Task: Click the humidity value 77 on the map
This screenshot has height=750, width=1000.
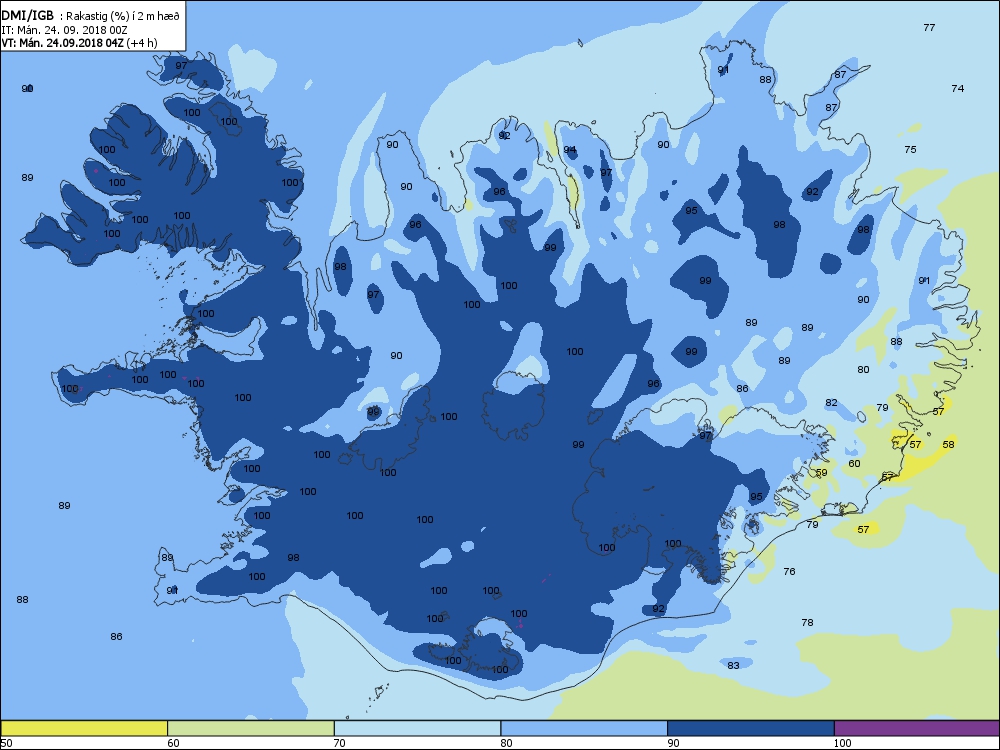Action: click(x=929, y=27)
